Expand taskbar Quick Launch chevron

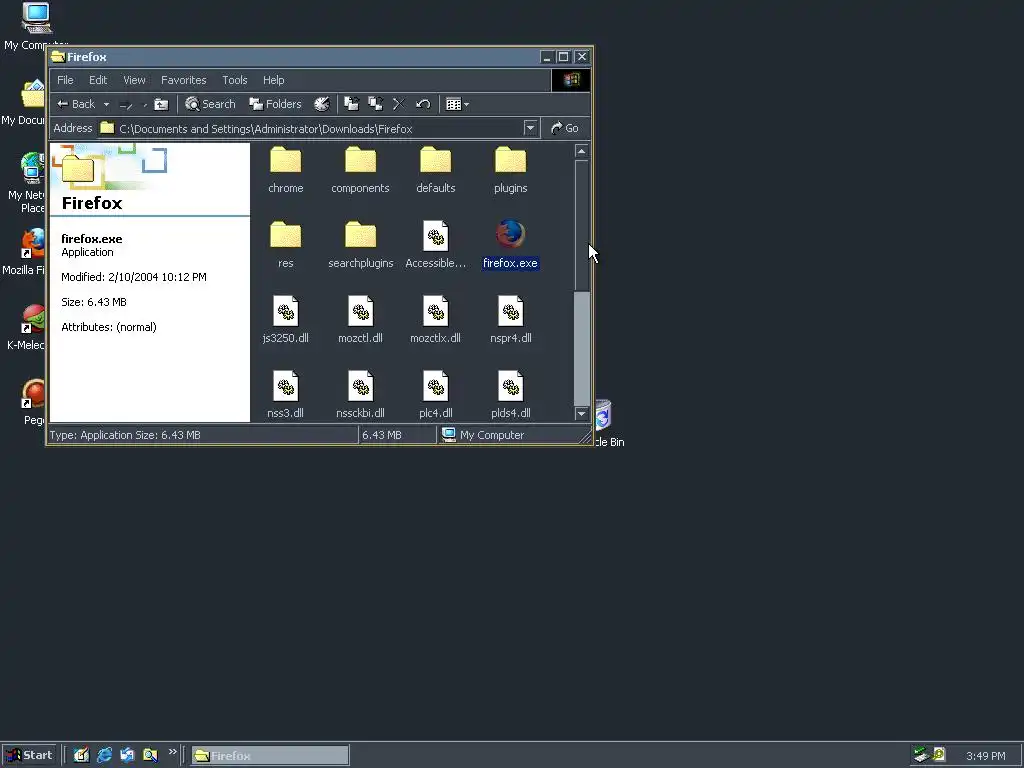[172, 752]
